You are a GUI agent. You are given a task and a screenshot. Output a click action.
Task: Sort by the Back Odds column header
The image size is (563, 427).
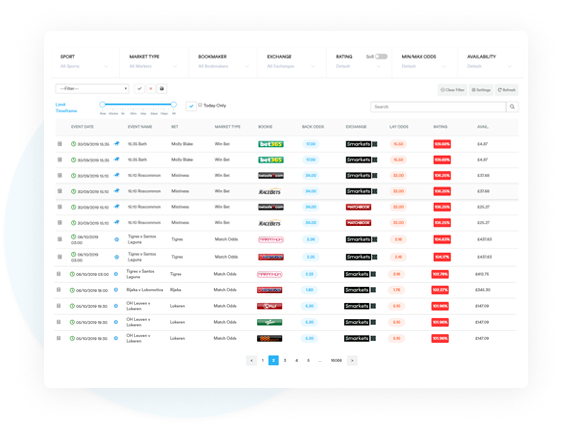click(313, 127)
